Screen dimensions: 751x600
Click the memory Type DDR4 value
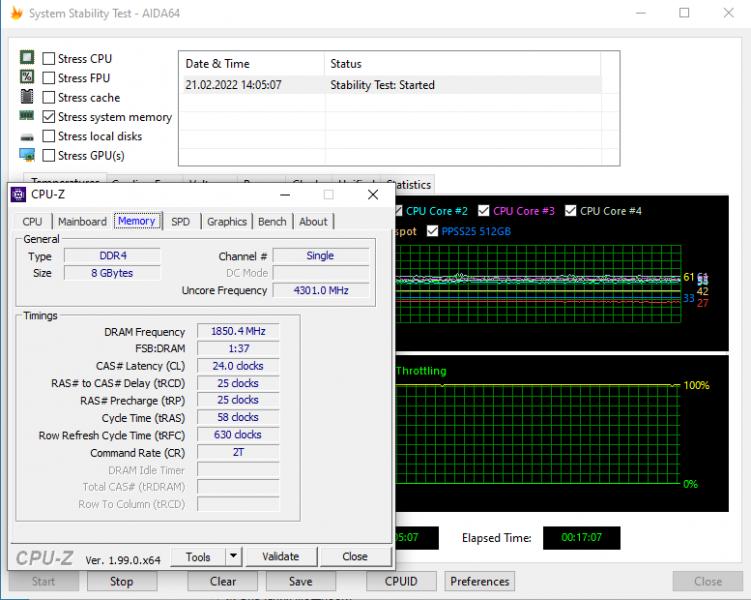[113, 256]
